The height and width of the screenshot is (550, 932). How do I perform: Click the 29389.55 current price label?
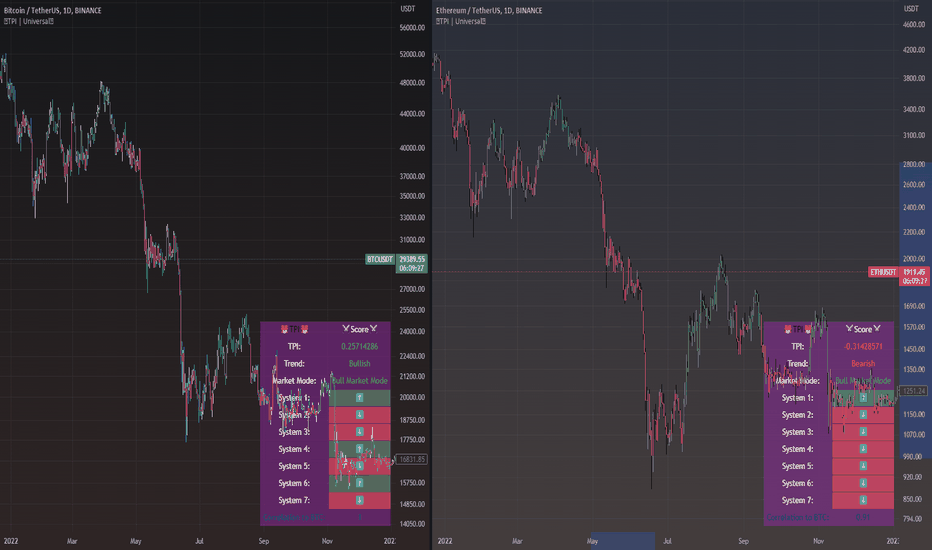pos(412,259)
